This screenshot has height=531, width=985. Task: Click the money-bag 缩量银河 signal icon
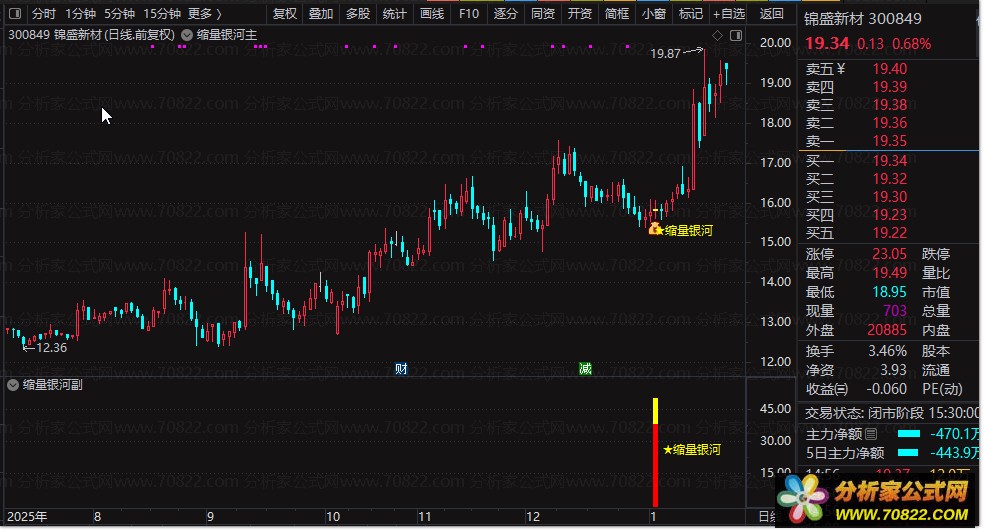655,229
